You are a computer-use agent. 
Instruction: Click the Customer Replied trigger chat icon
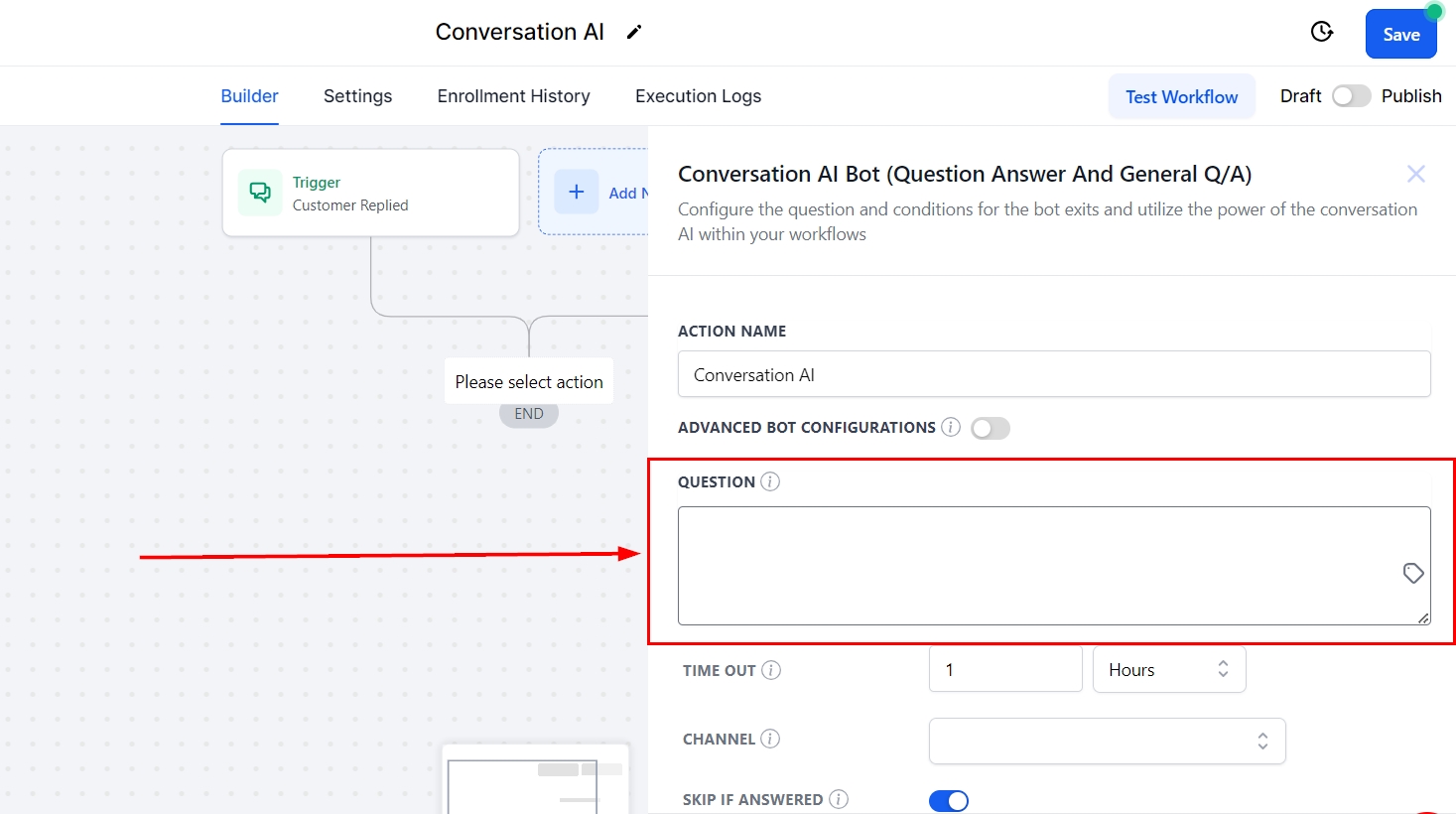pyautogui.click(x=260, y=193)
